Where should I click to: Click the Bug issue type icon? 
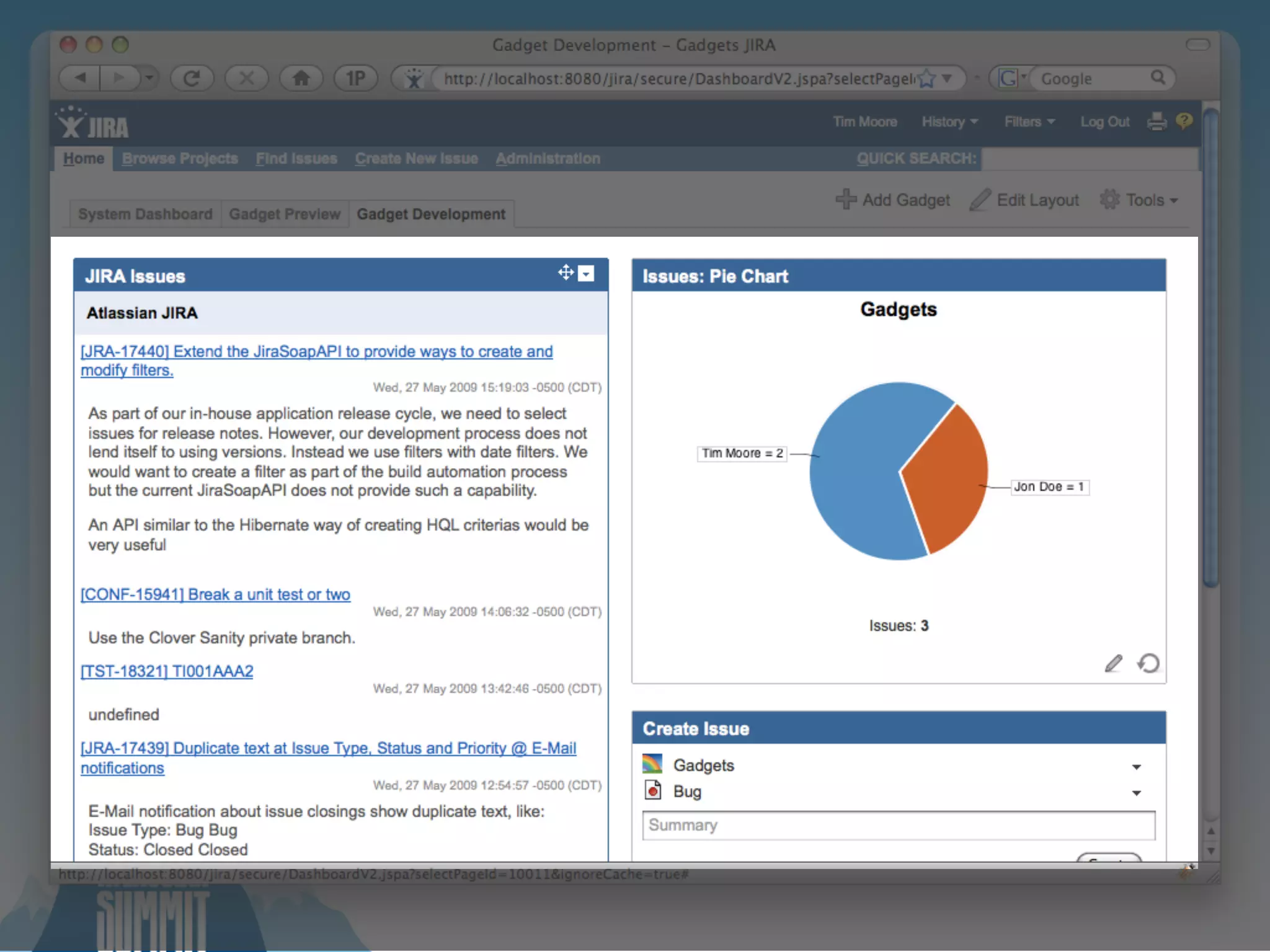click(653, 790)
